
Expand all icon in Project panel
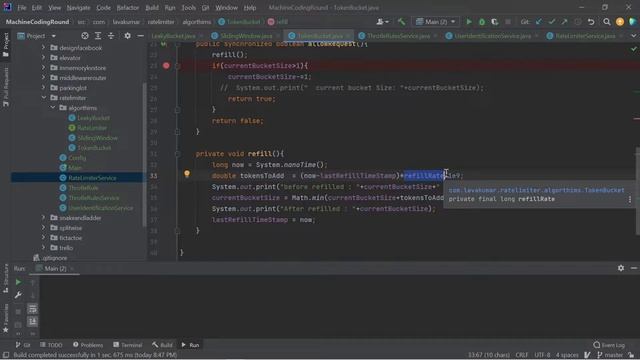pyautogui.click(x=98, y=36)
